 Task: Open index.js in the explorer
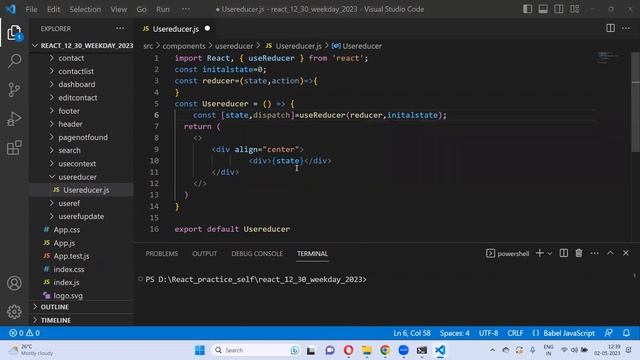point(66,282)
